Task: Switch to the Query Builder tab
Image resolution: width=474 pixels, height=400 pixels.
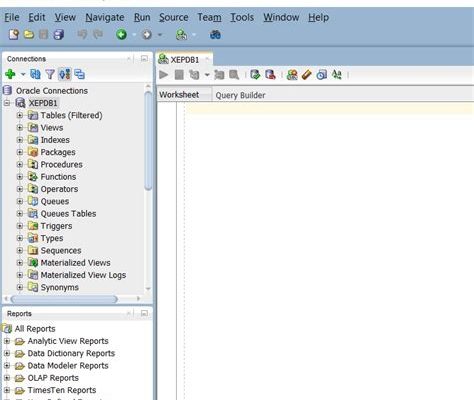Action: 240,95
